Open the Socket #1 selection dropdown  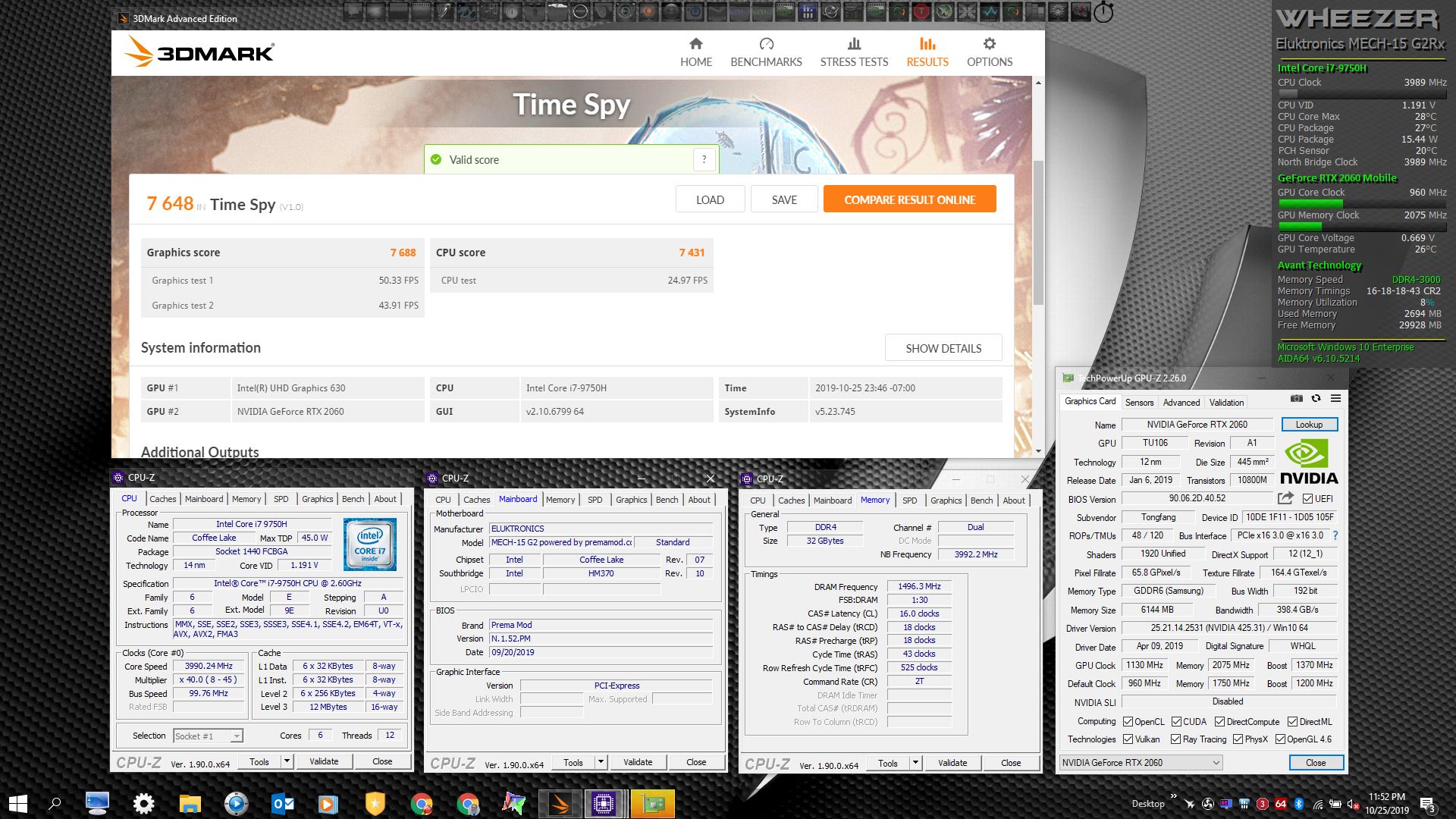237,736
